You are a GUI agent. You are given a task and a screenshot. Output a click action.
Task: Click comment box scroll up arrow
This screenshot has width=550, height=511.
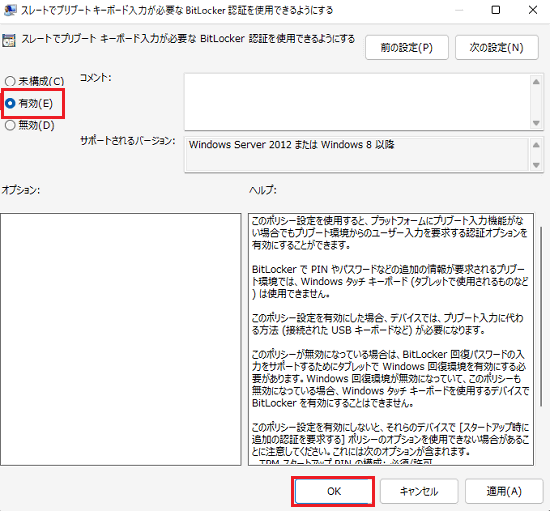pyautogui.click(x=536, y=82)
